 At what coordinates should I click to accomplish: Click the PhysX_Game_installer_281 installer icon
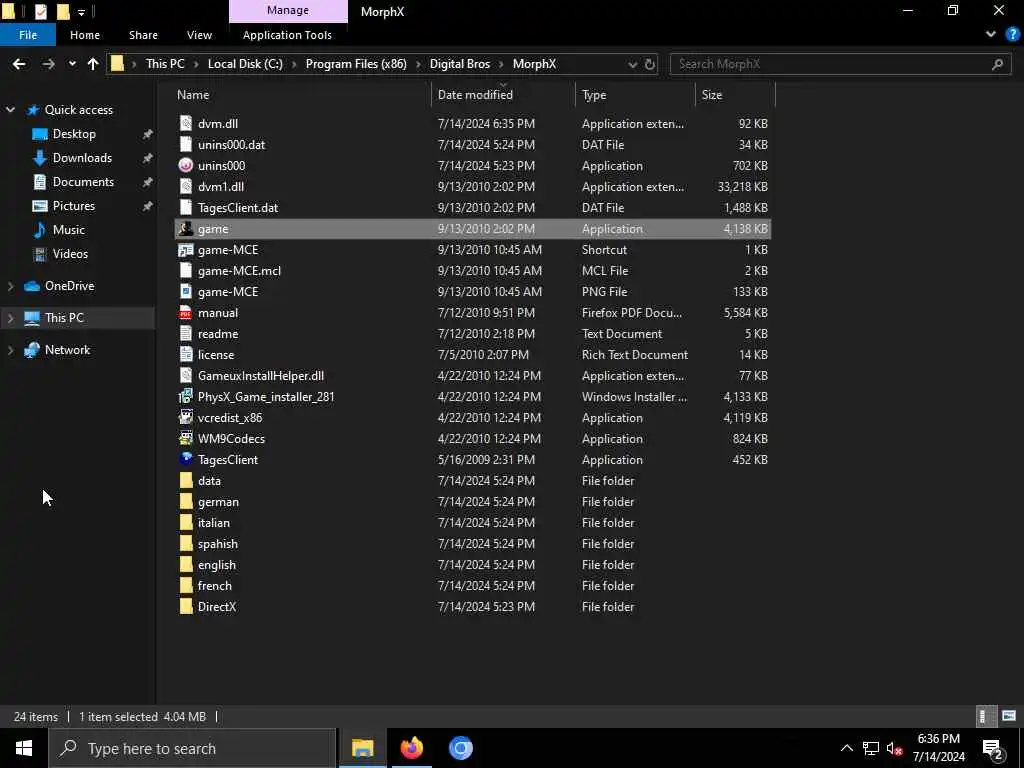click(x=186, y=396)
